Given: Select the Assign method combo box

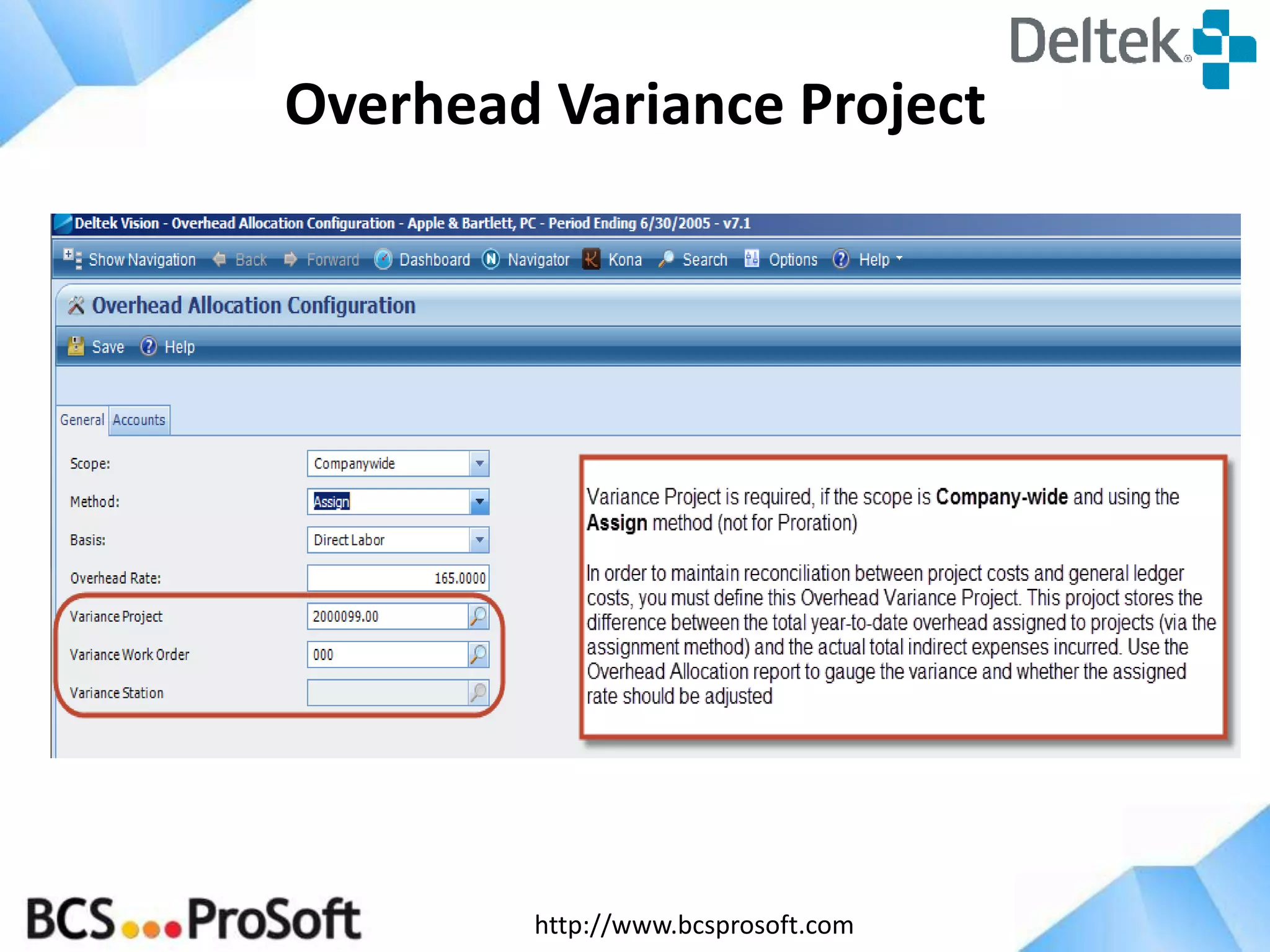Looking at the screenshot, I should click(x=398, y=501).
